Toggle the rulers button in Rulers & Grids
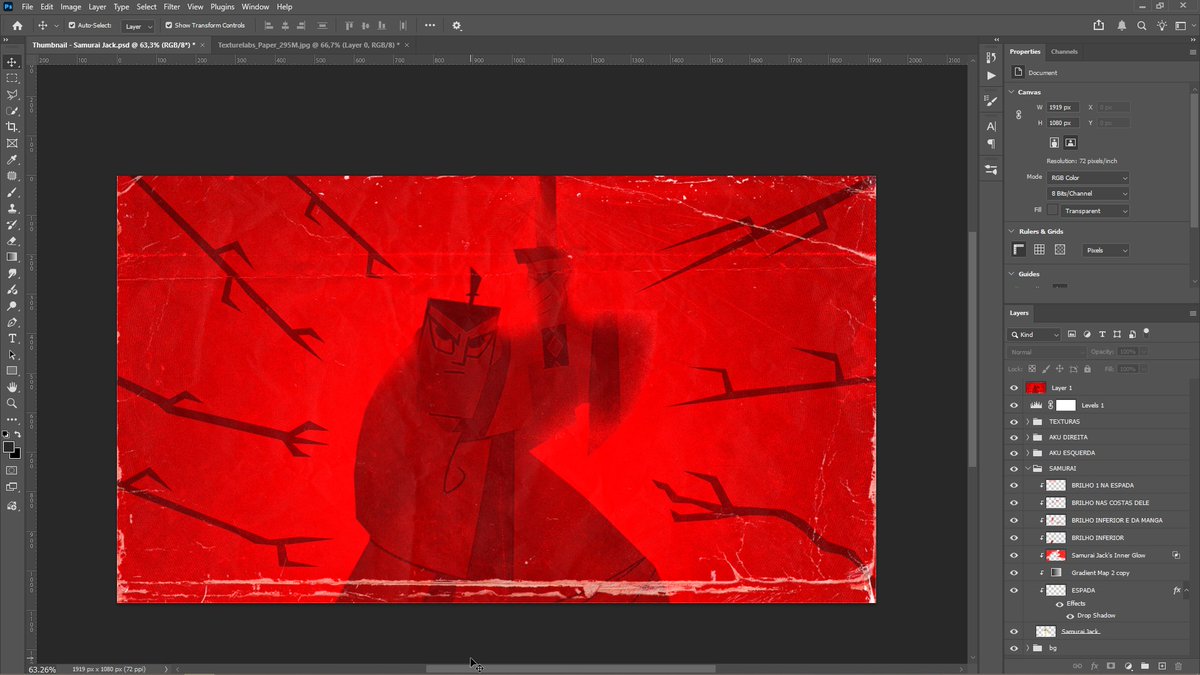 click(1019, 250)
